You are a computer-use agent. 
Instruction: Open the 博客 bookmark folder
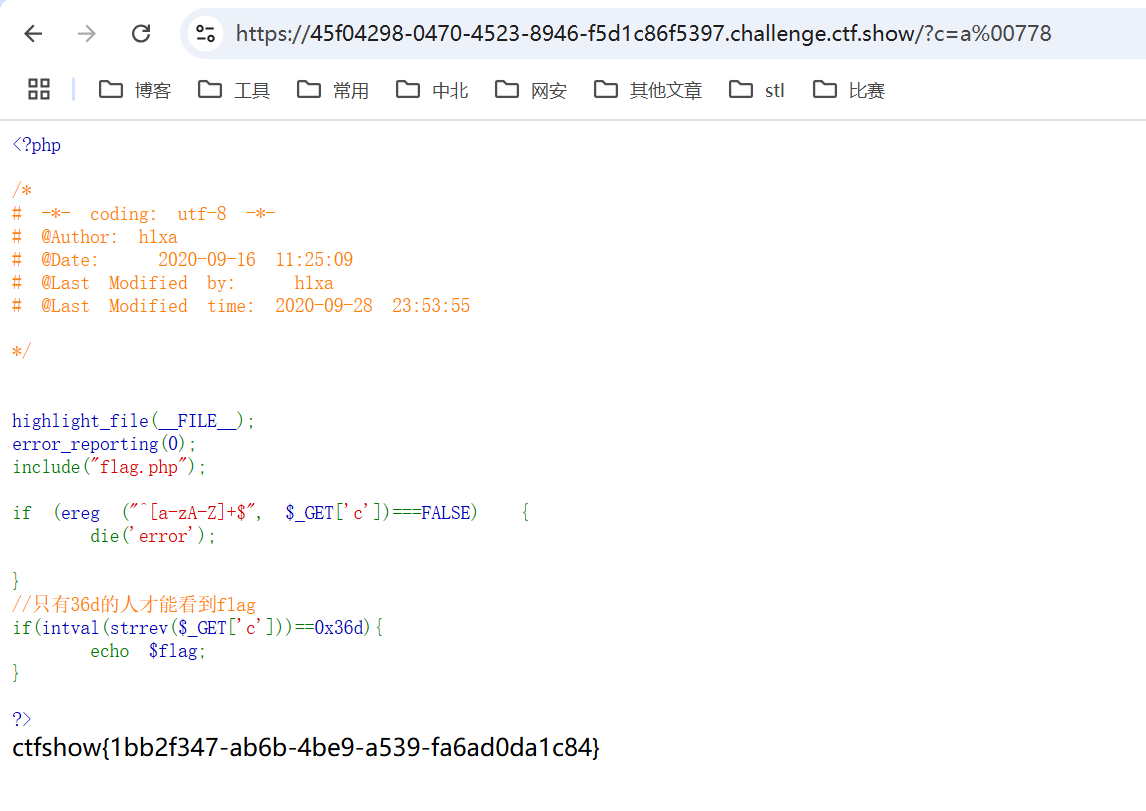[x=135, y=90]
